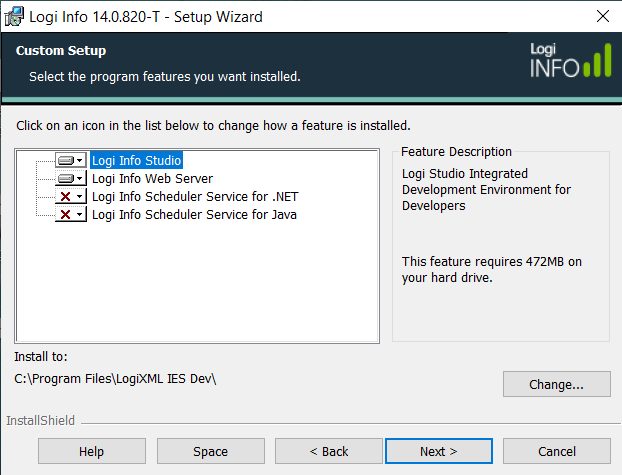Open install-state dropdown for Logi Info Web Server
Image resolution: width=622 pixels, height=475 pixels.
click(71, 179)
